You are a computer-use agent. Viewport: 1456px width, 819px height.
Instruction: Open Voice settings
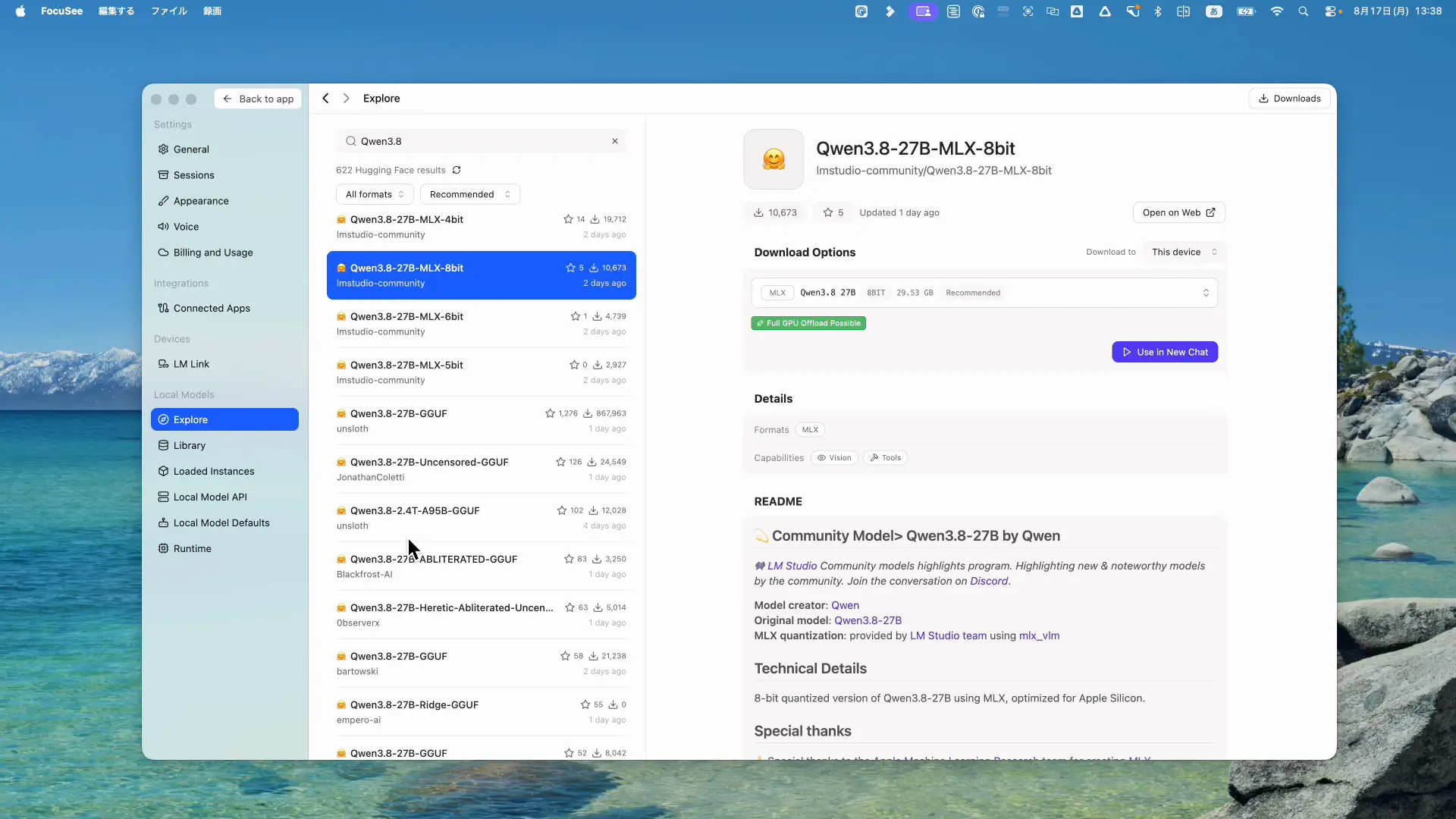pos(224,227)
